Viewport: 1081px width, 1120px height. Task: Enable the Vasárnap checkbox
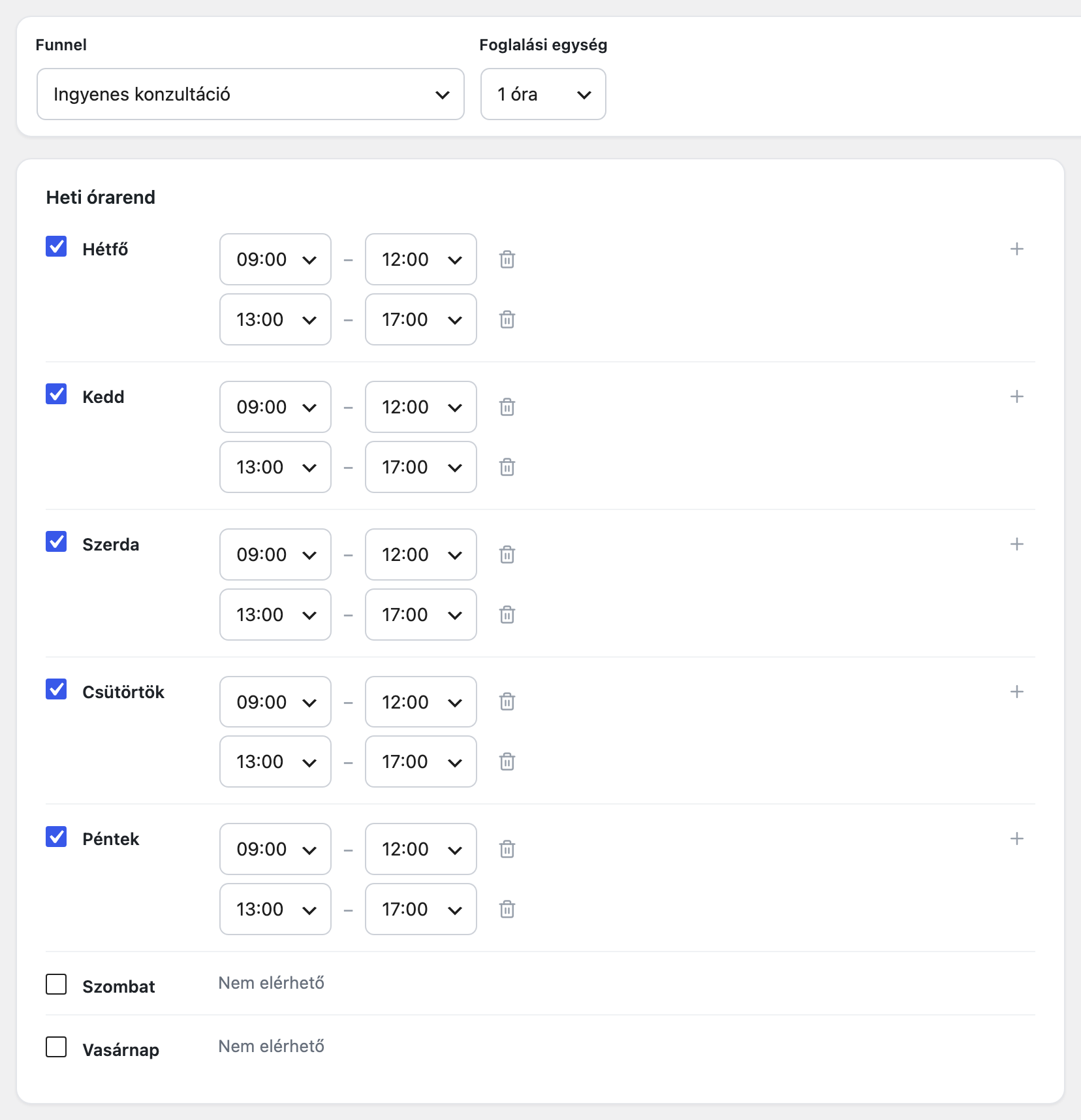[x=56, y=1047]
